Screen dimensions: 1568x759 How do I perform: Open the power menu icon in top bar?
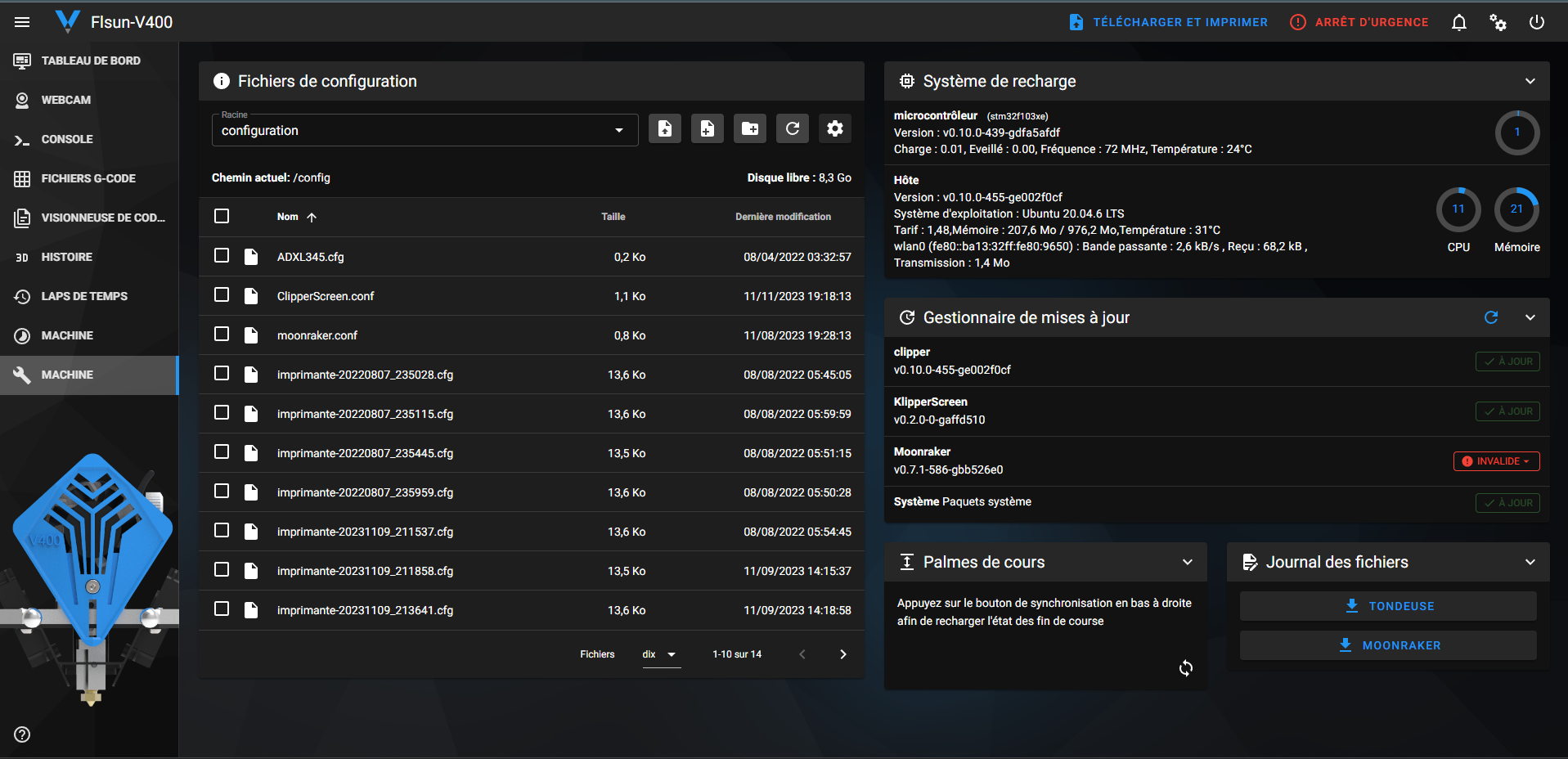coord(1537,22)
